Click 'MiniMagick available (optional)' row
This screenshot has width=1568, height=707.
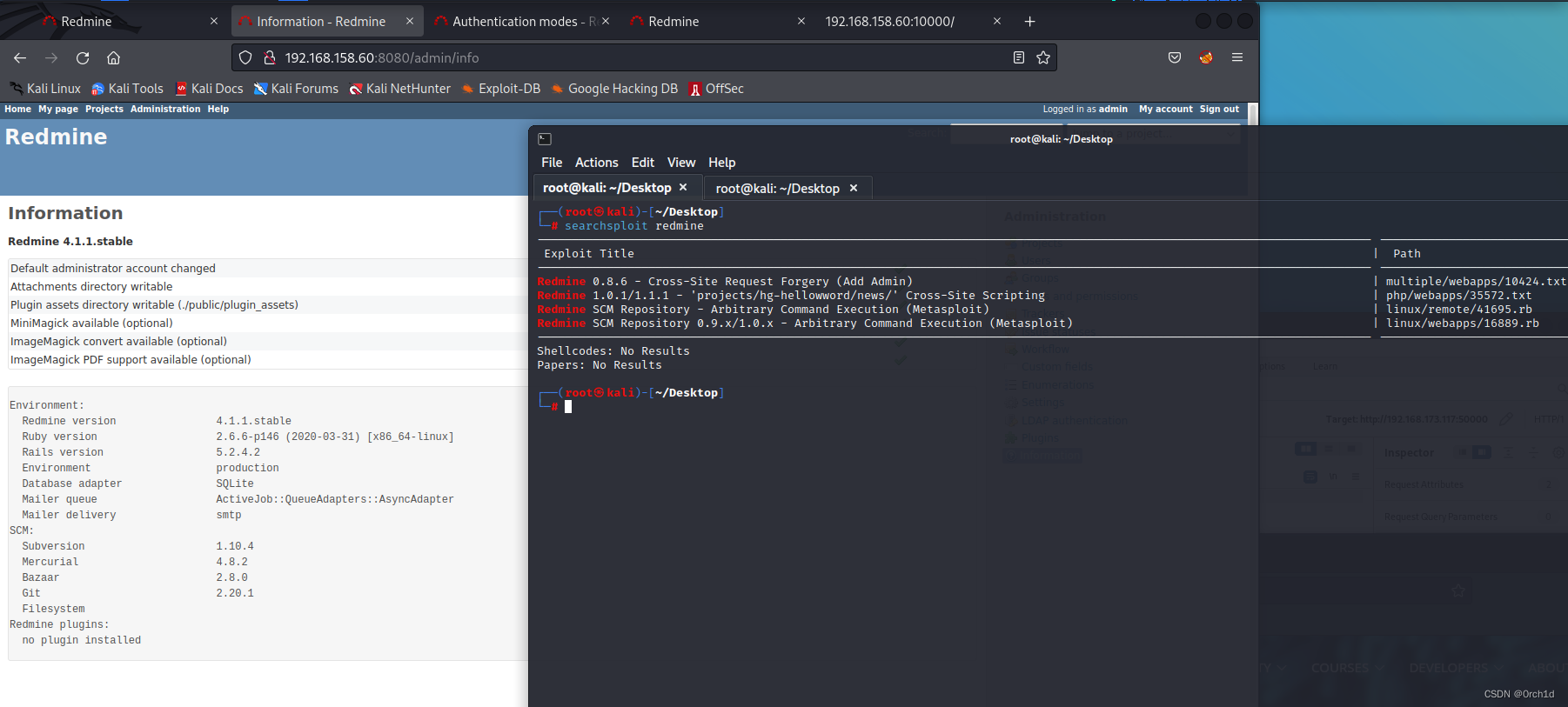267,323
